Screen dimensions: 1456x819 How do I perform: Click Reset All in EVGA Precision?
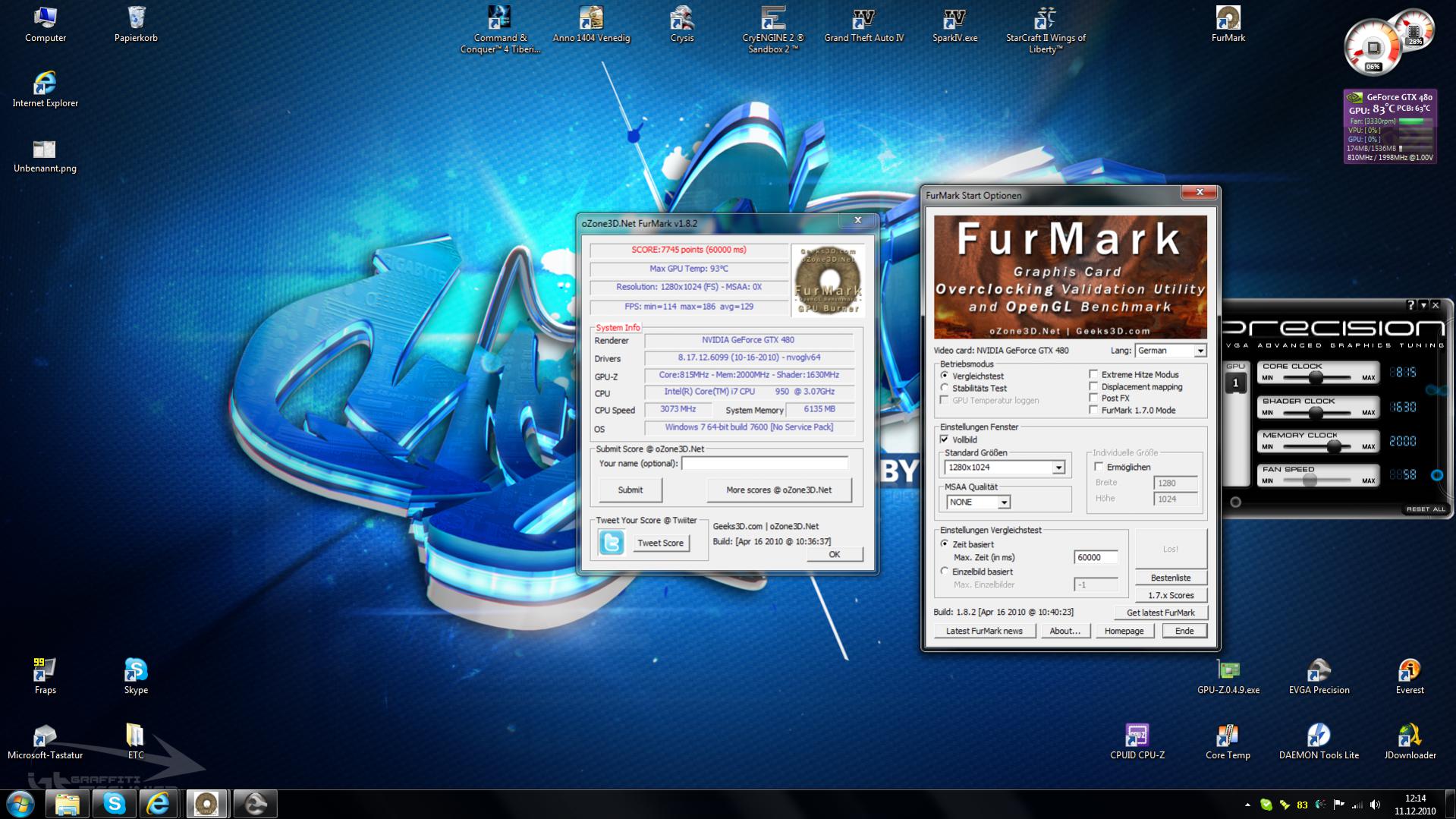pyautogui.click(x=1425, y=509)
